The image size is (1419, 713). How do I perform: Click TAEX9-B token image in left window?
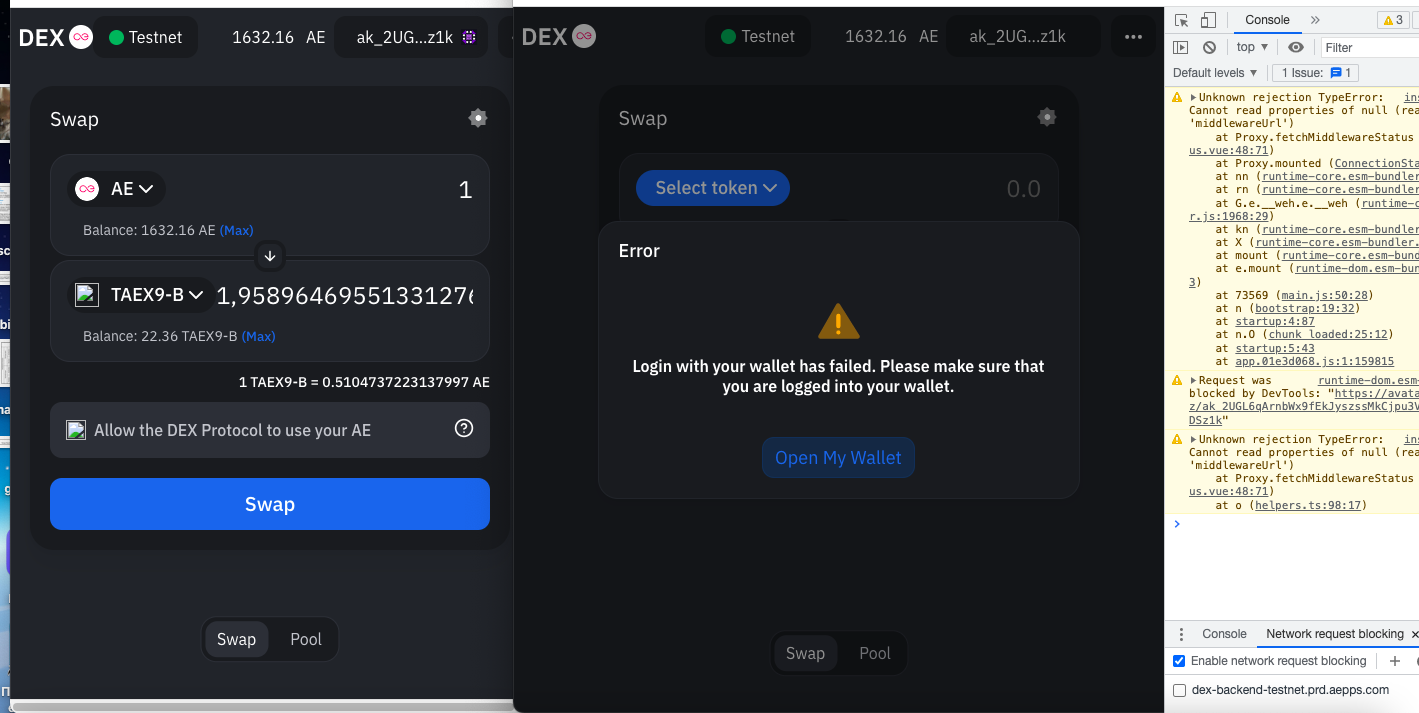(87, 294)
